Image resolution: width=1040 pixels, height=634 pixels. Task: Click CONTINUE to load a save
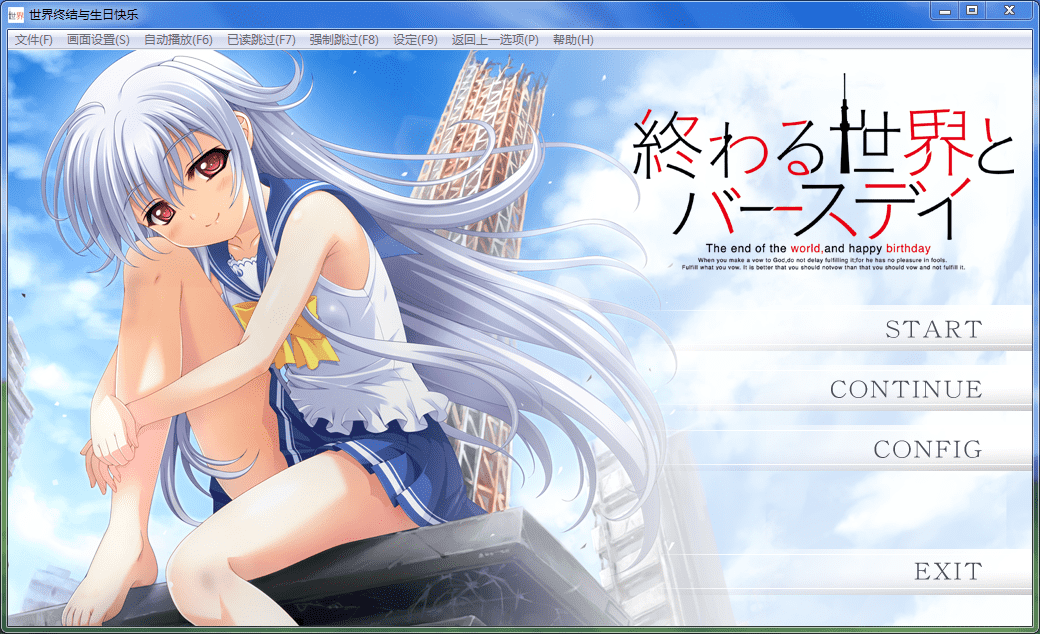(x=906, y=390)
